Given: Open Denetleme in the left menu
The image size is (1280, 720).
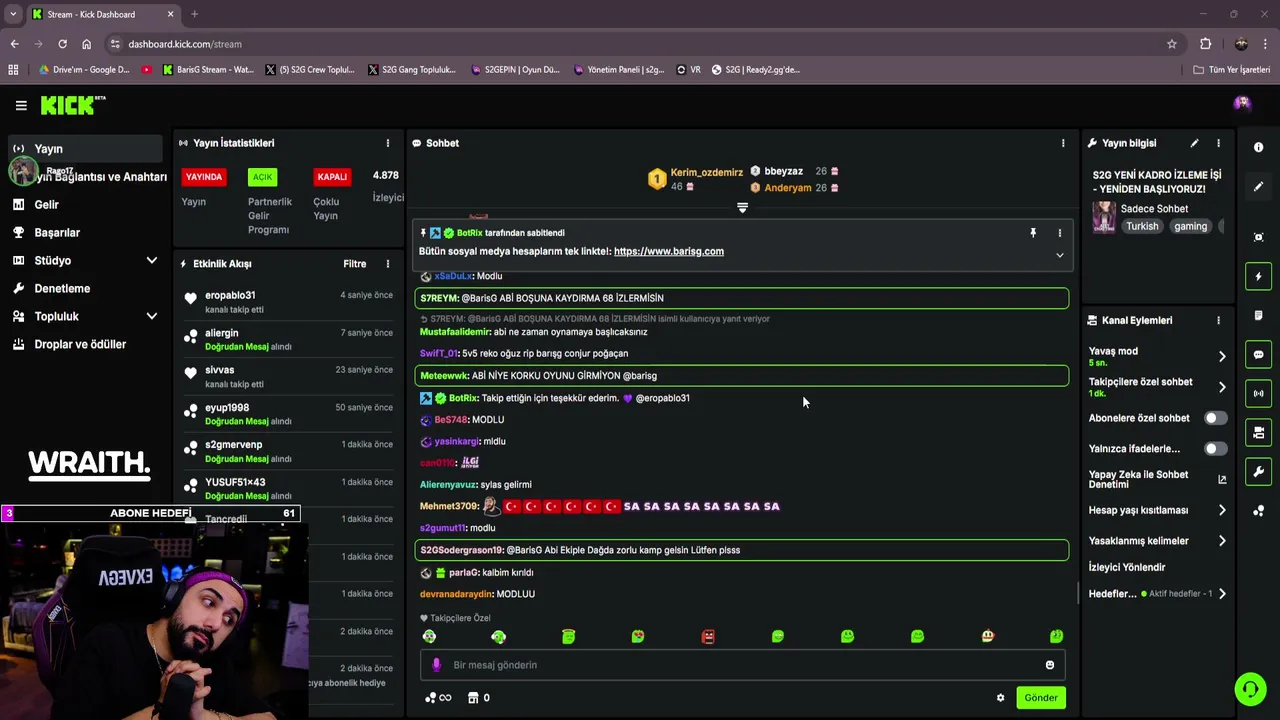Looking at the screenshot, I should click(x=85, y=288).
